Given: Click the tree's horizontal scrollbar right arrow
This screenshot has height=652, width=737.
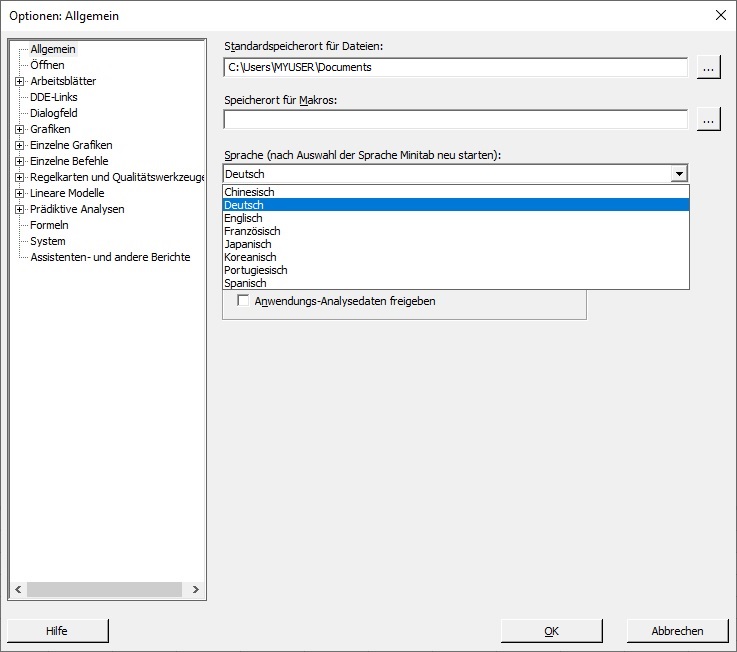Looking at the screenshot, I should (196, 589).
